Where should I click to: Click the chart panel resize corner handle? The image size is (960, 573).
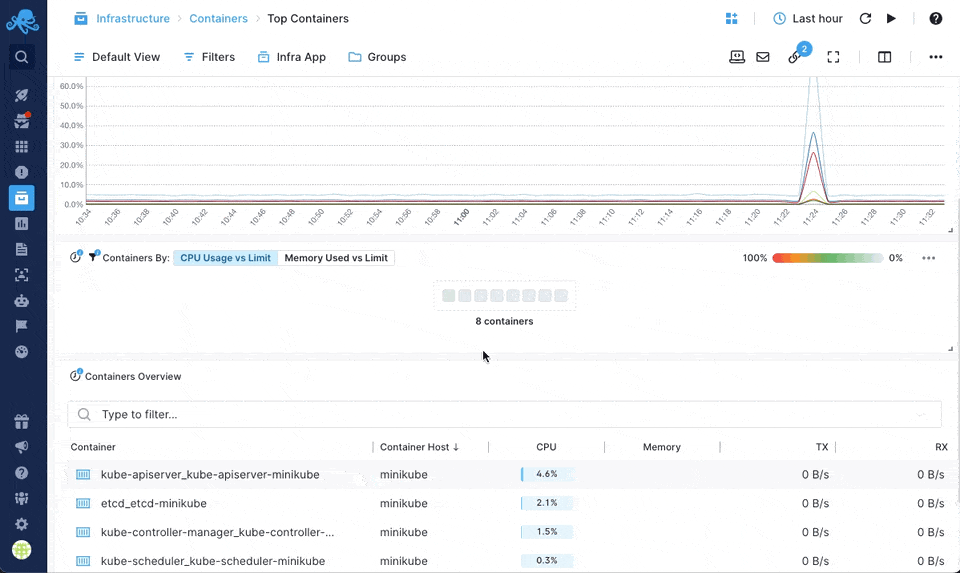pyautogui.click(x=950, y=230)
